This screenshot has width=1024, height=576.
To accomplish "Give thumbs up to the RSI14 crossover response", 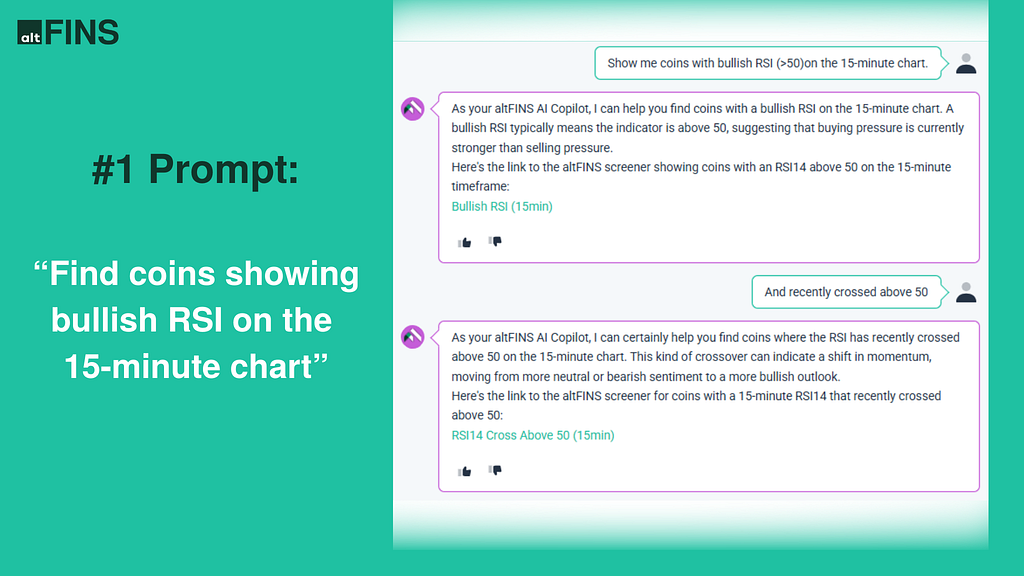I will [464, 471].
